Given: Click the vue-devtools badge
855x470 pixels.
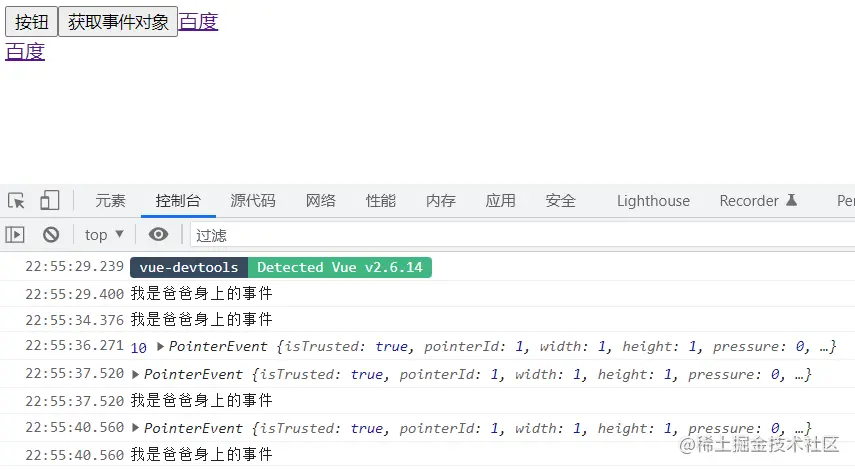Looking at the screenshot, I should coord(189,267).
